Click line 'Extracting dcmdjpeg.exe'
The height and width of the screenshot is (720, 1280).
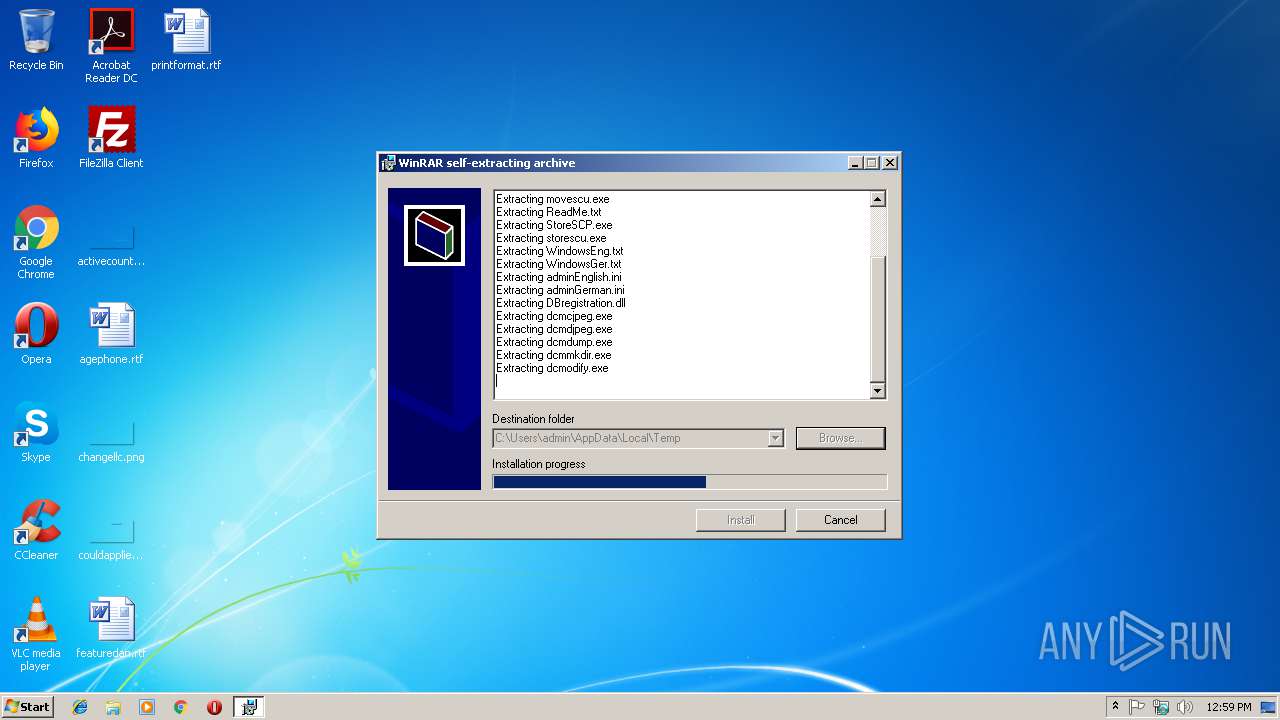tap(554, 329)
